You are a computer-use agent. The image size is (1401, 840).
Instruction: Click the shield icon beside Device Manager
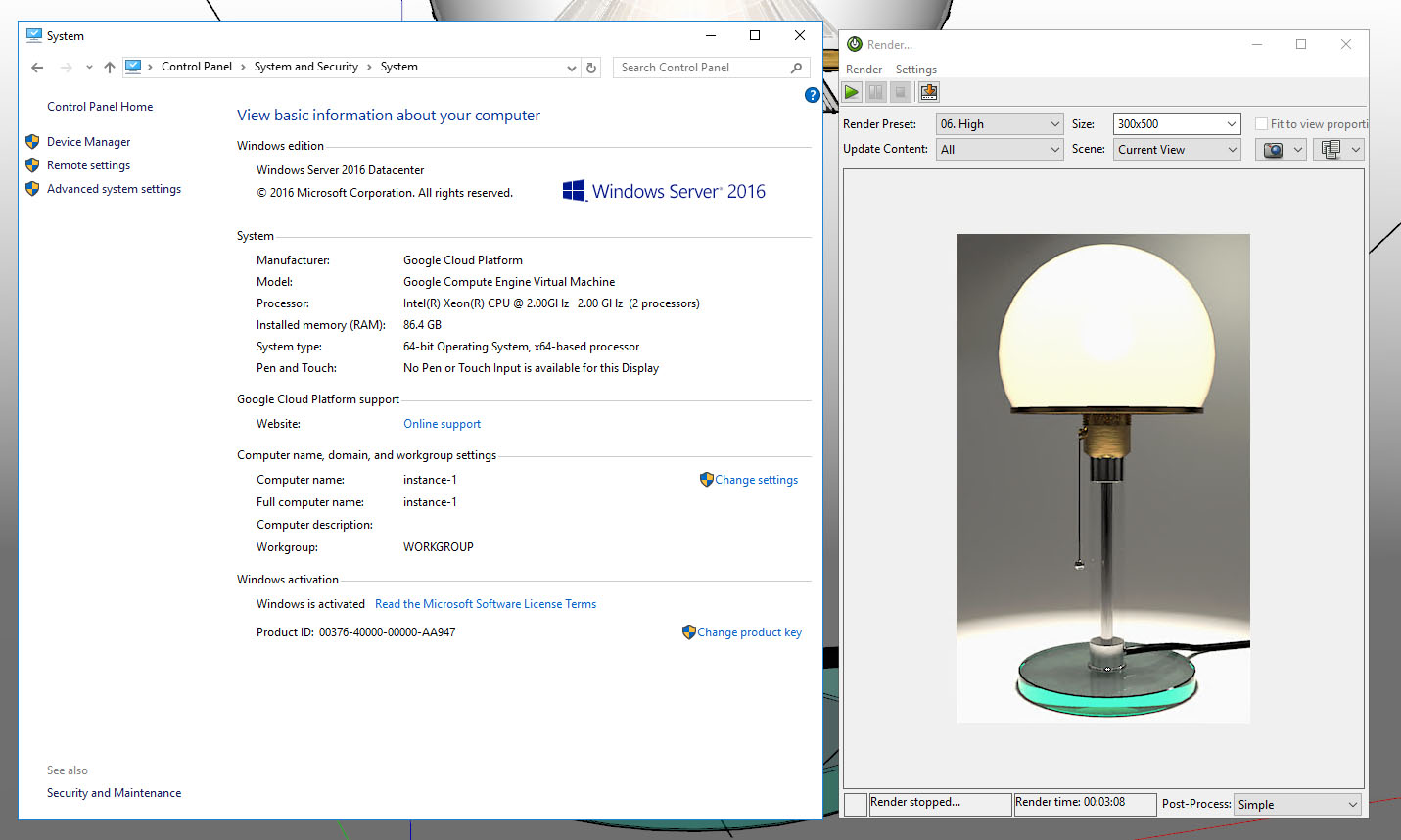[32, 142]
